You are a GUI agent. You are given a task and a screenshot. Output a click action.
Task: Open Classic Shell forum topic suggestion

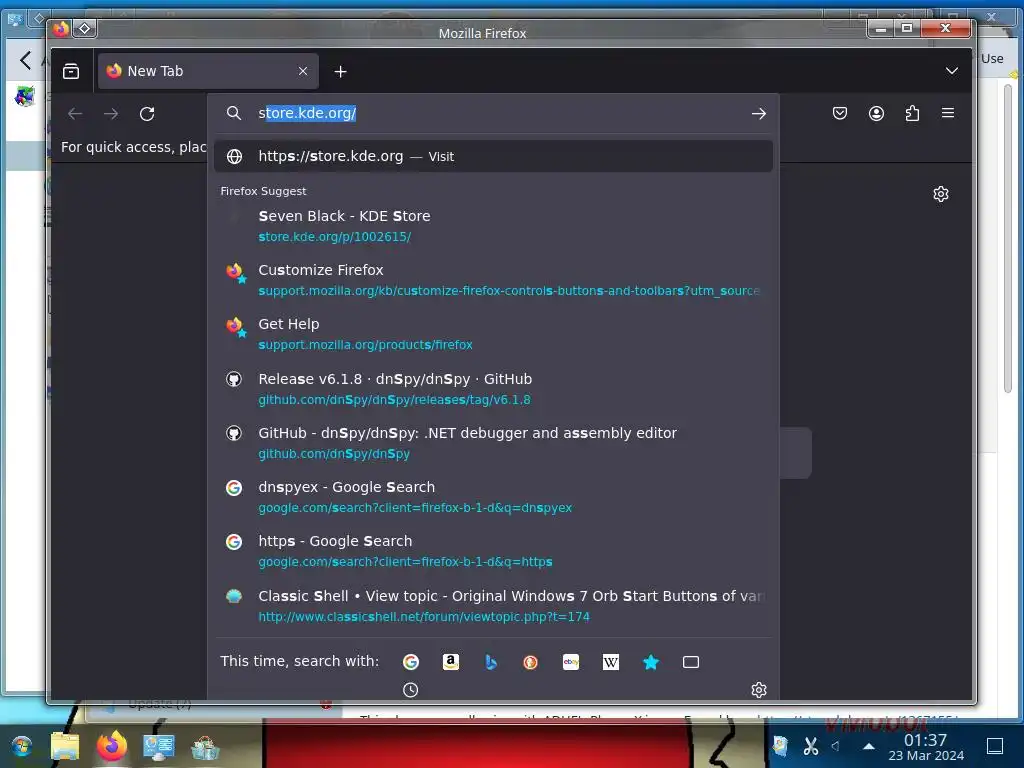click(x=493, y=606)
